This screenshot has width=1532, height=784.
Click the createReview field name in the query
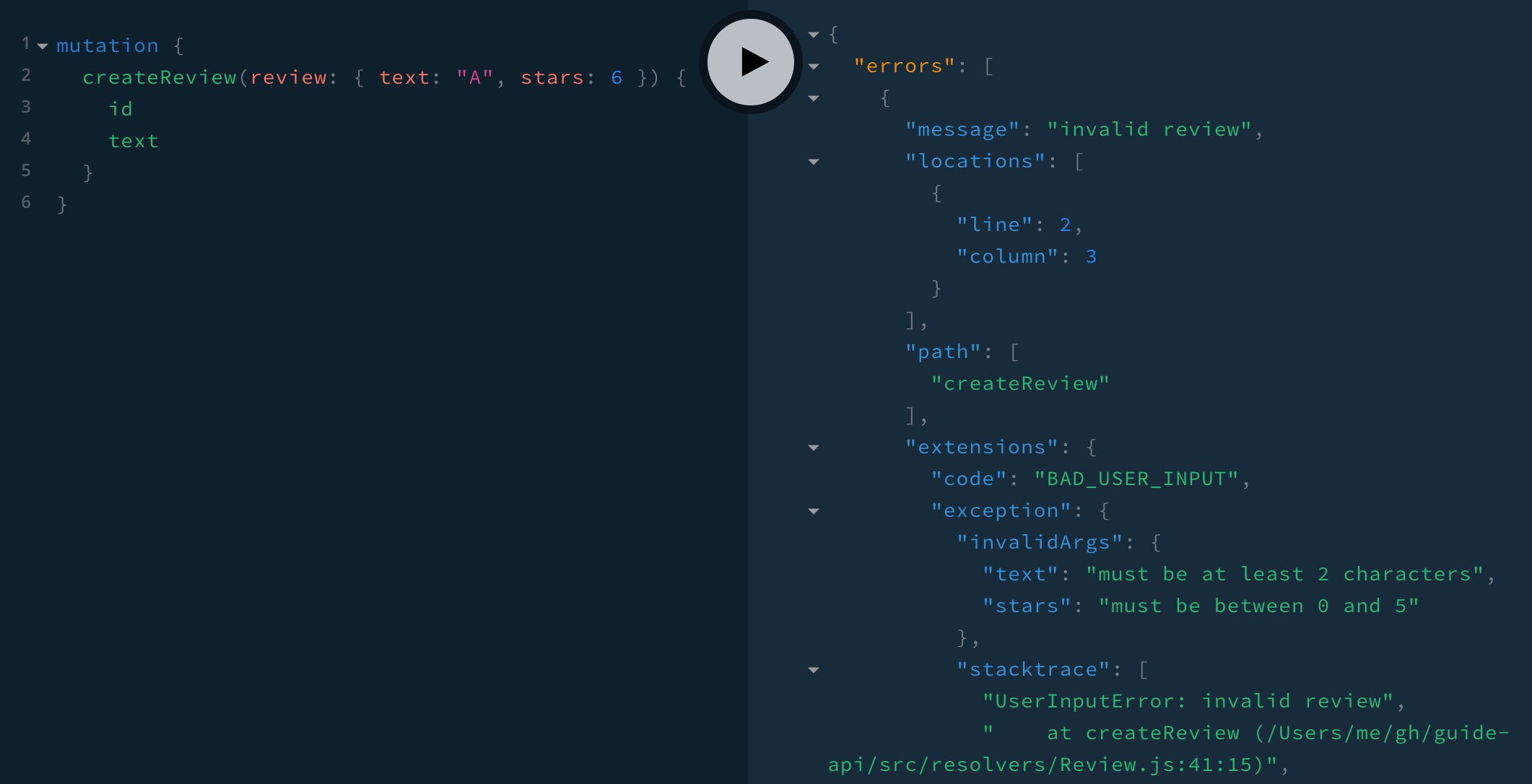(x=159, y=77)
